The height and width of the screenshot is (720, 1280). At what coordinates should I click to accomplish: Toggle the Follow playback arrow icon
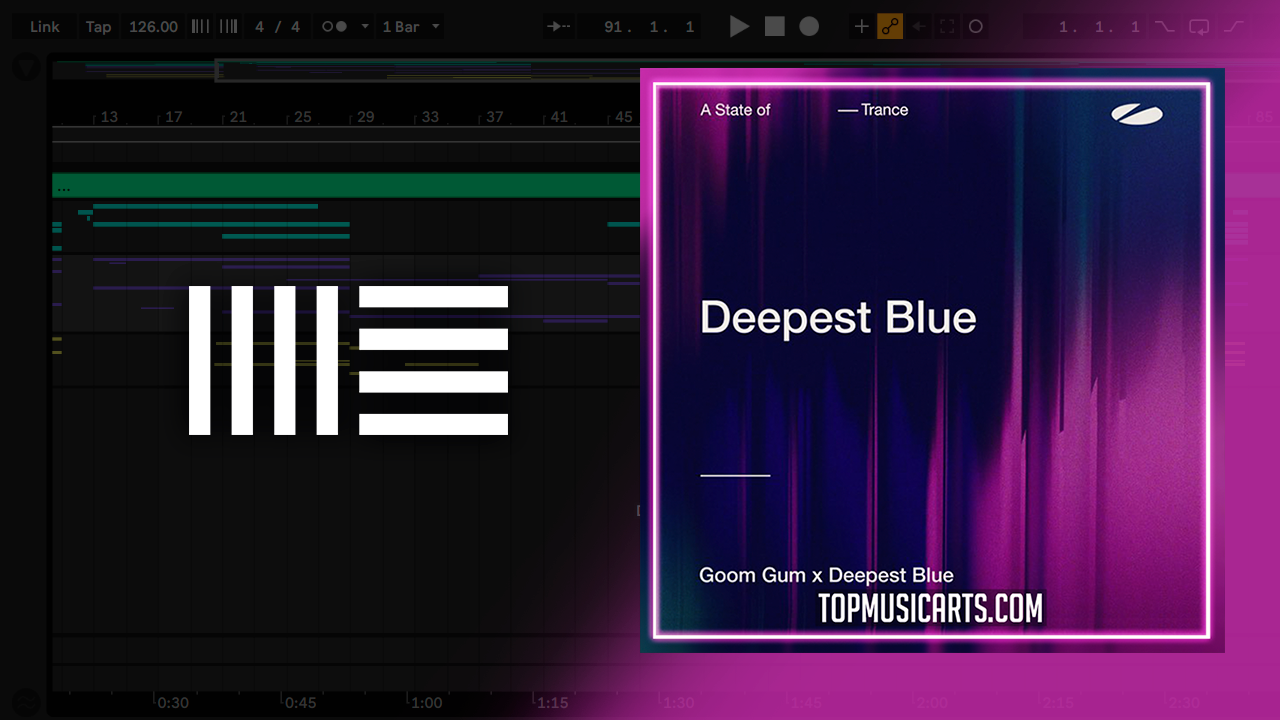pyautogui.click(x=561, y=27)
